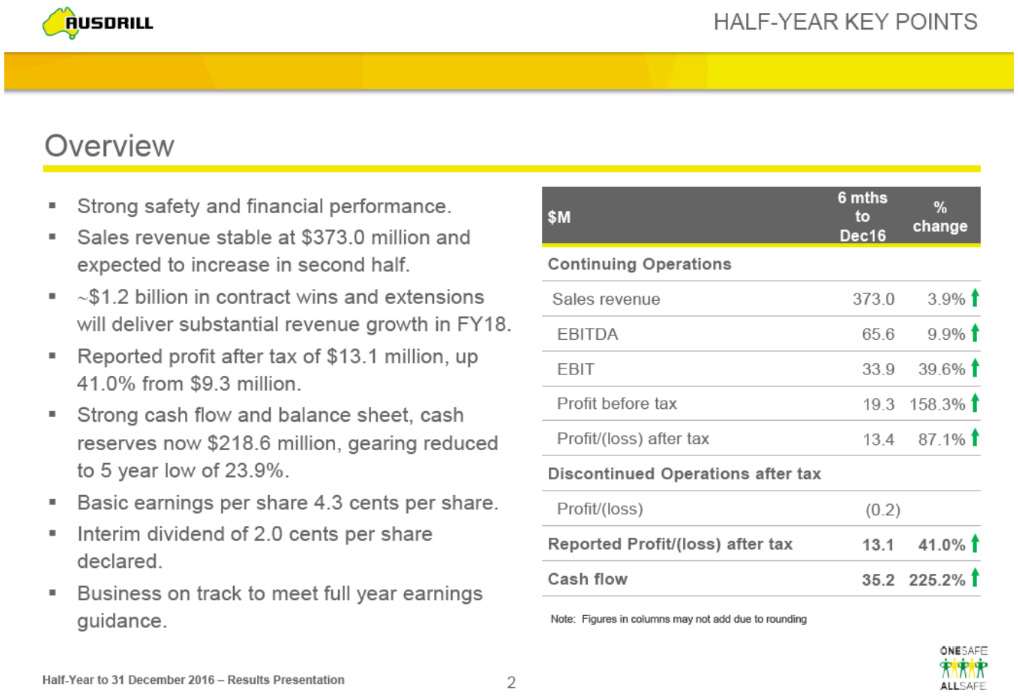Select the arrow next to Reported Profit 41.0%
The height and width of the screenshot is (700, 1018).
[975, 544]
